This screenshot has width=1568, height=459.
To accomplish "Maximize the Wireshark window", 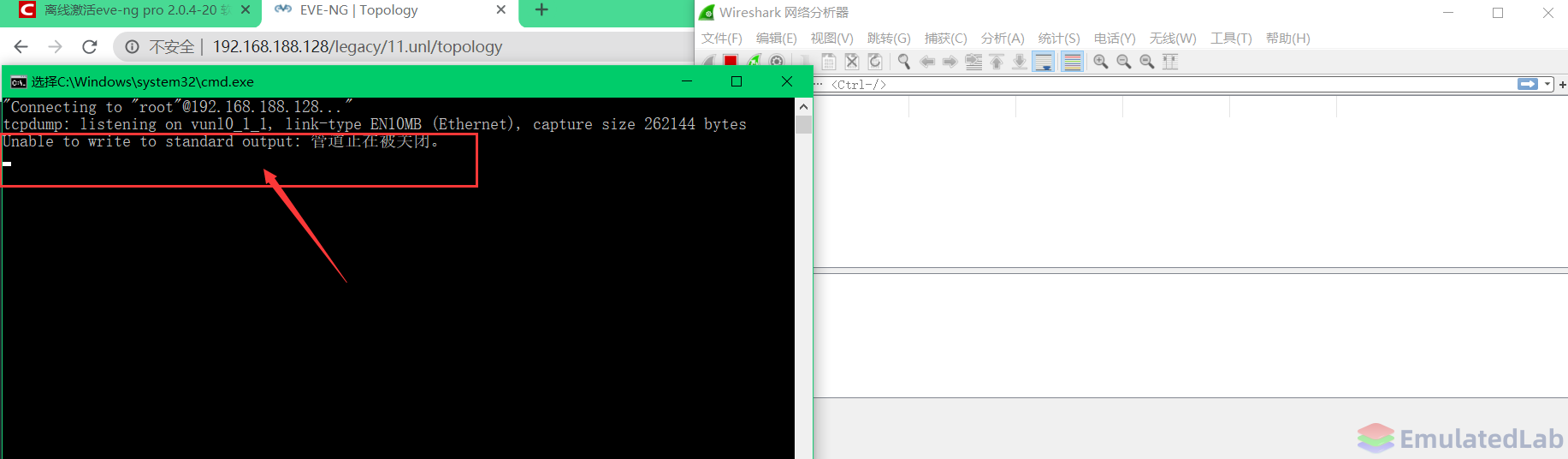I will pos(1498,13).
